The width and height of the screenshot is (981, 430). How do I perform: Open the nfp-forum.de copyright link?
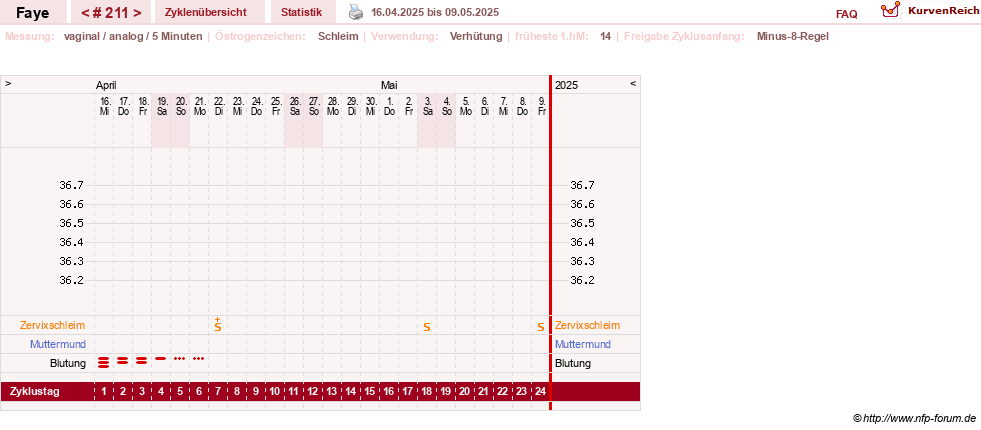click(915, 418)
